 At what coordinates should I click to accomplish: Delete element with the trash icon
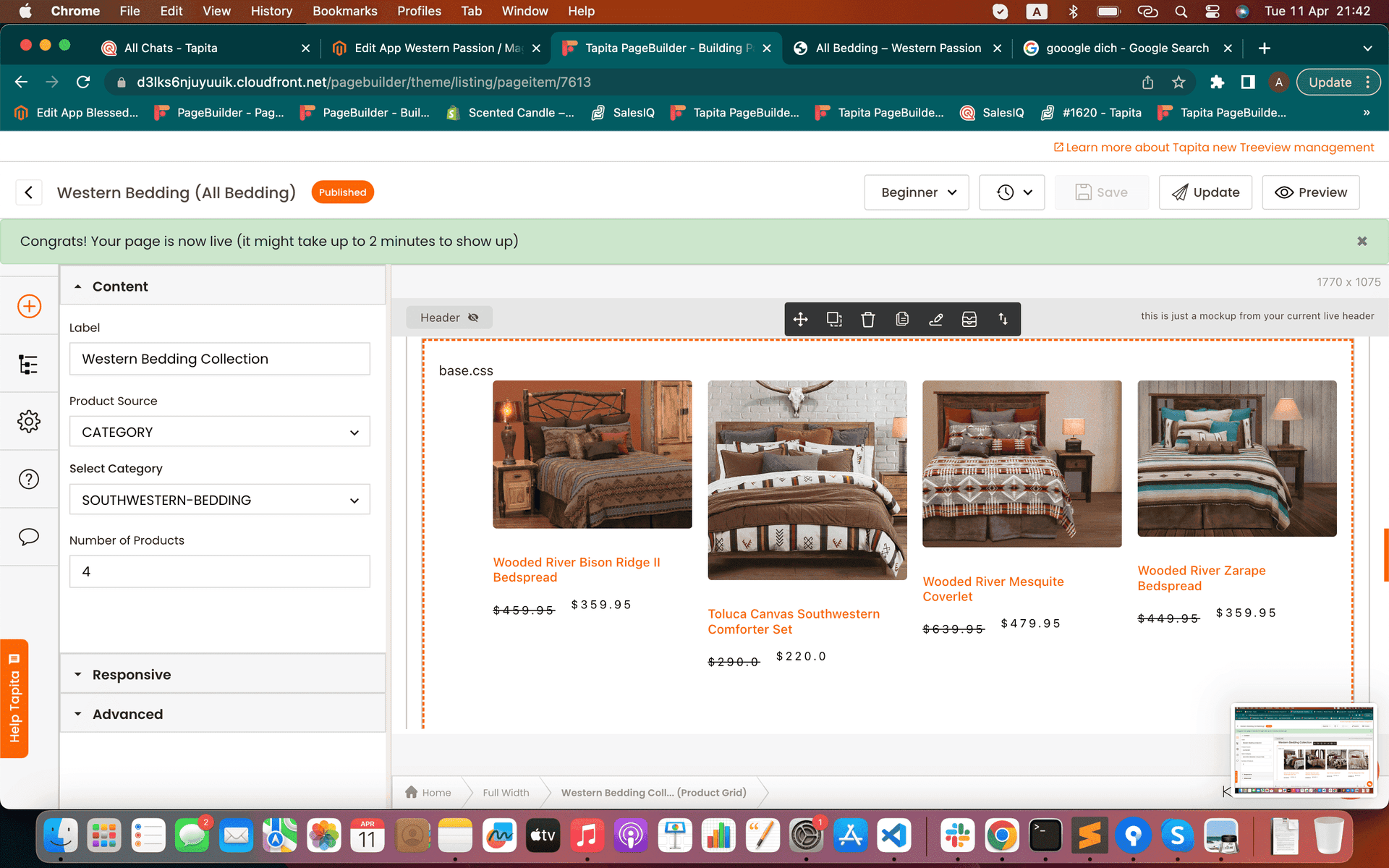[868, 319]
